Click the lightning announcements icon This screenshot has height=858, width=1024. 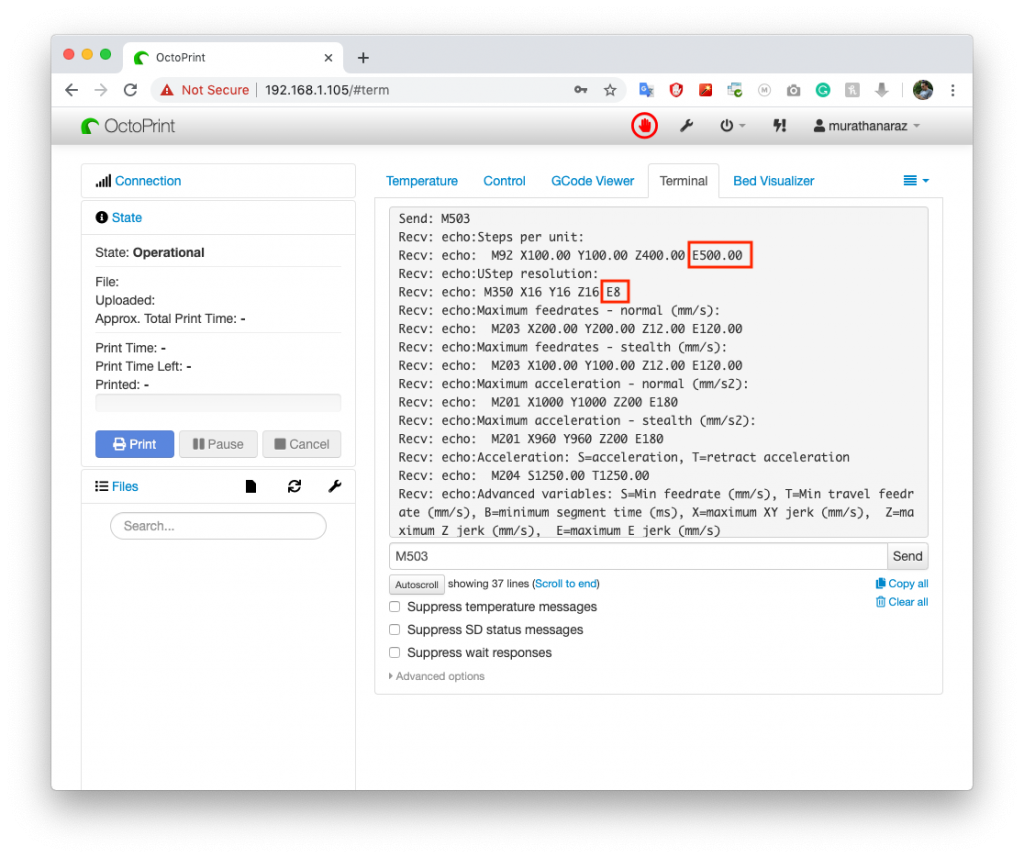[x=779, y=125]
